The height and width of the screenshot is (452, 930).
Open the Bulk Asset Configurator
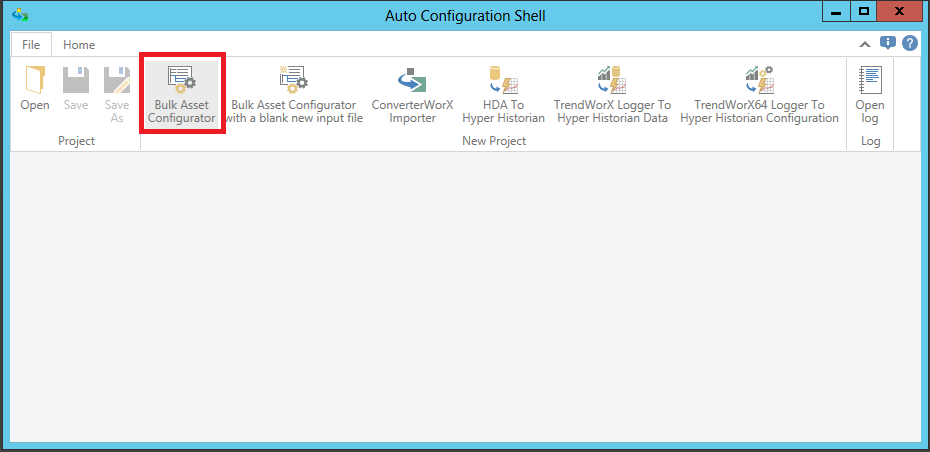[181, 95]
